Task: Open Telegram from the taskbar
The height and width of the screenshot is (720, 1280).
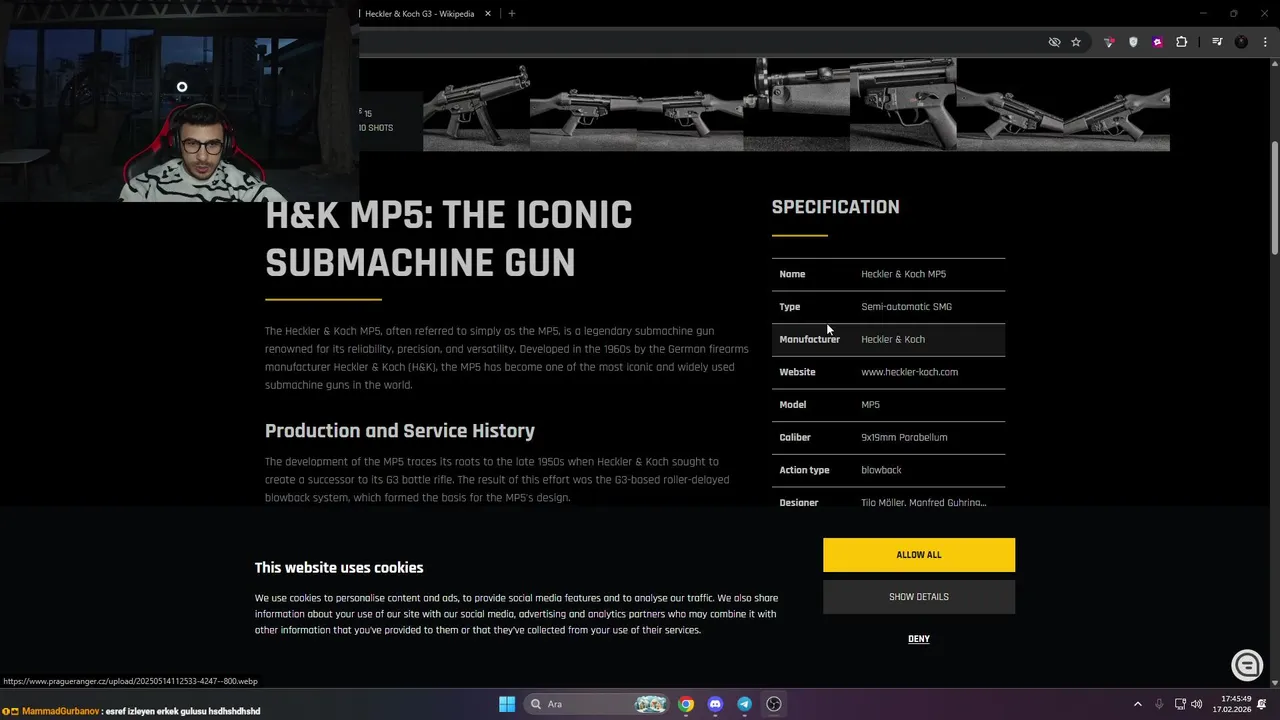Action: [x=744, y=704]
